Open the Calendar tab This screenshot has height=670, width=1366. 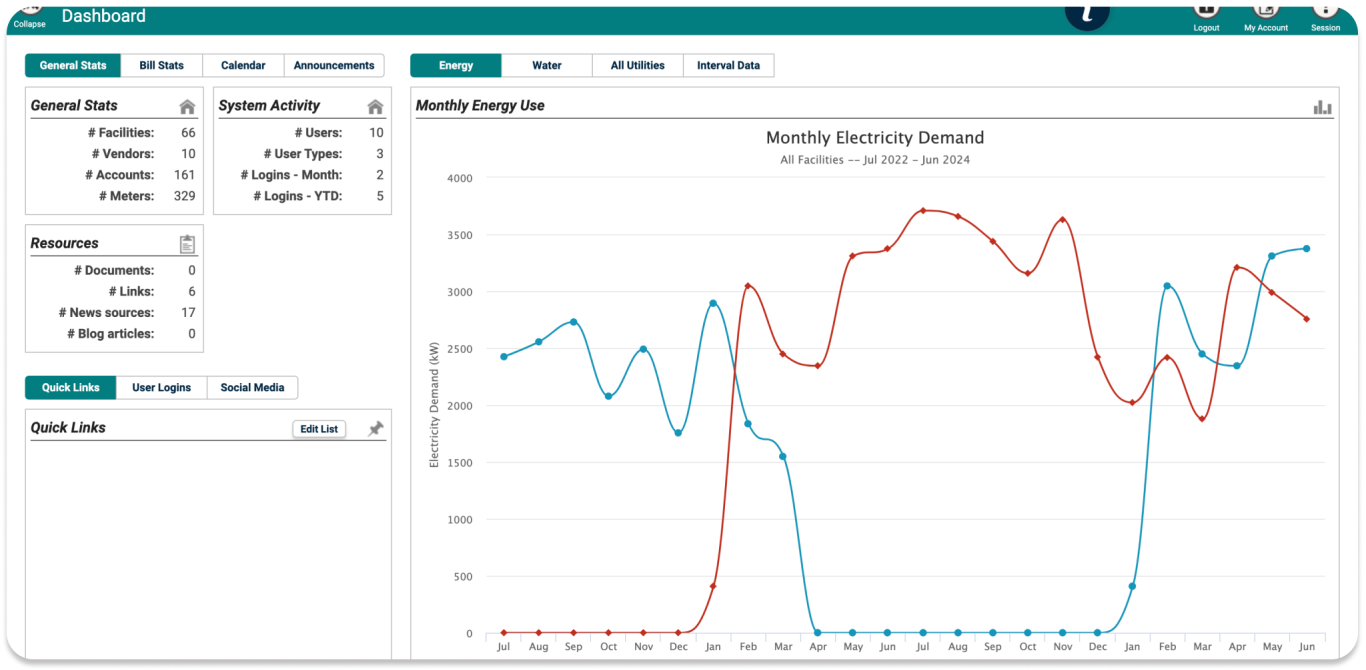[243, 65]
